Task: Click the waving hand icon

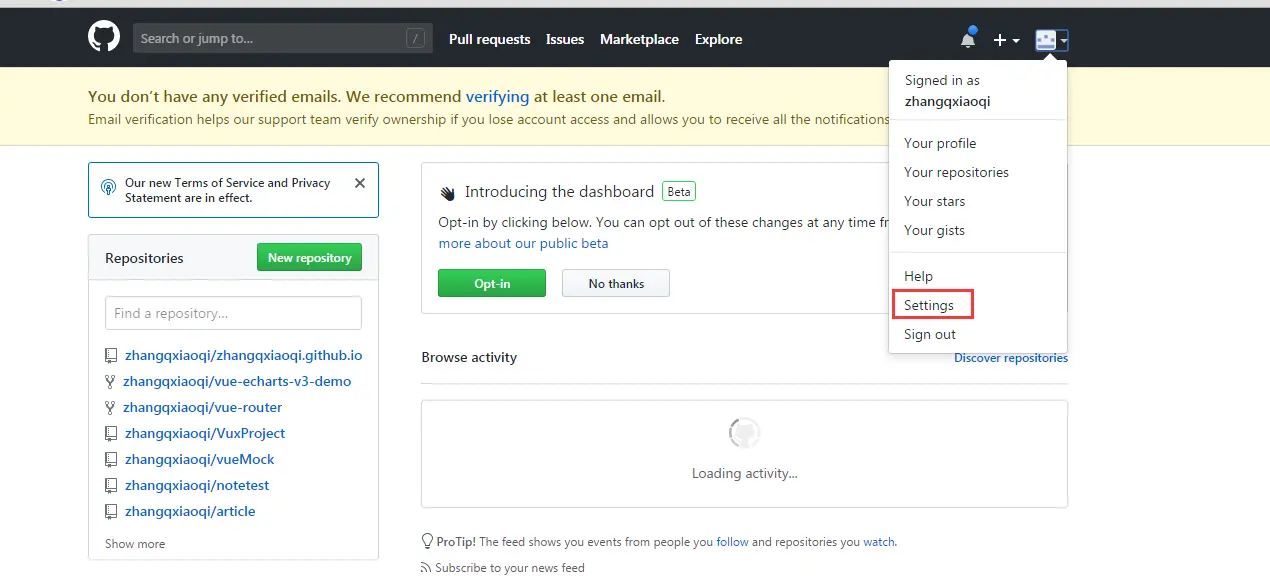Action: coord(447,192)
